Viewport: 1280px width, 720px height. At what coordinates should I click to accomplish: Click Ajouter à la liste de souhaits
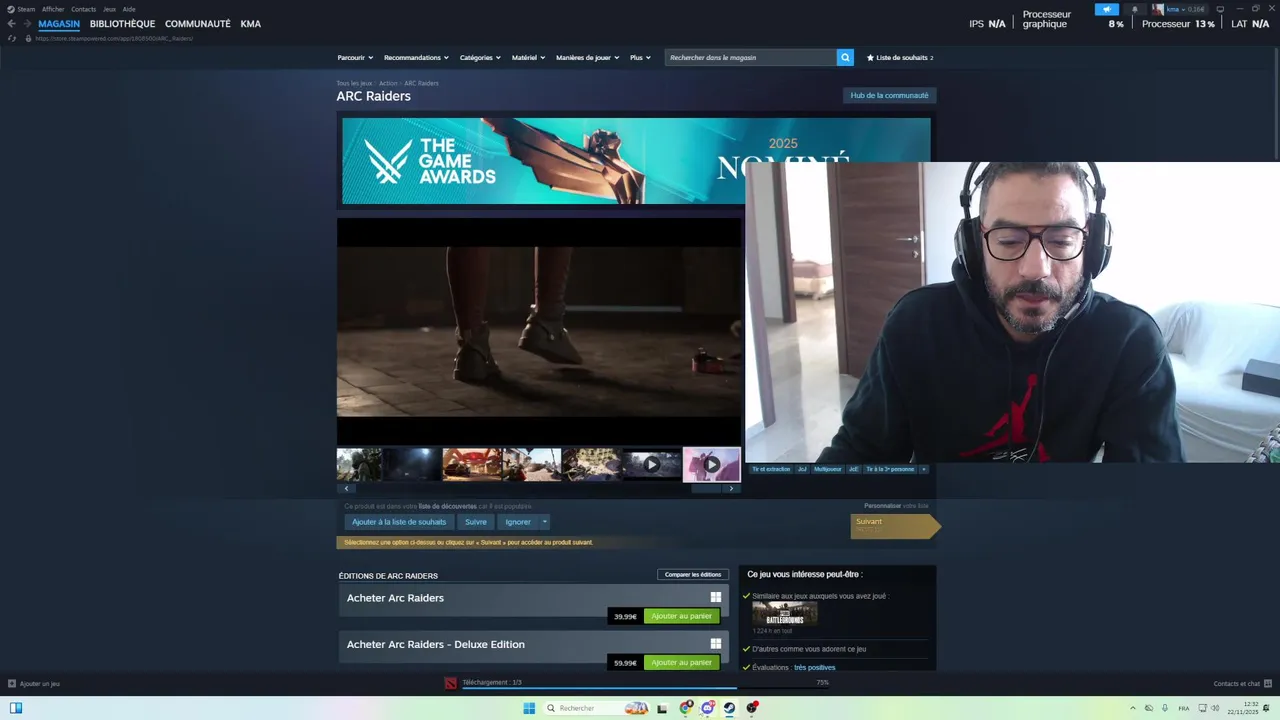(x=399, y=522)
